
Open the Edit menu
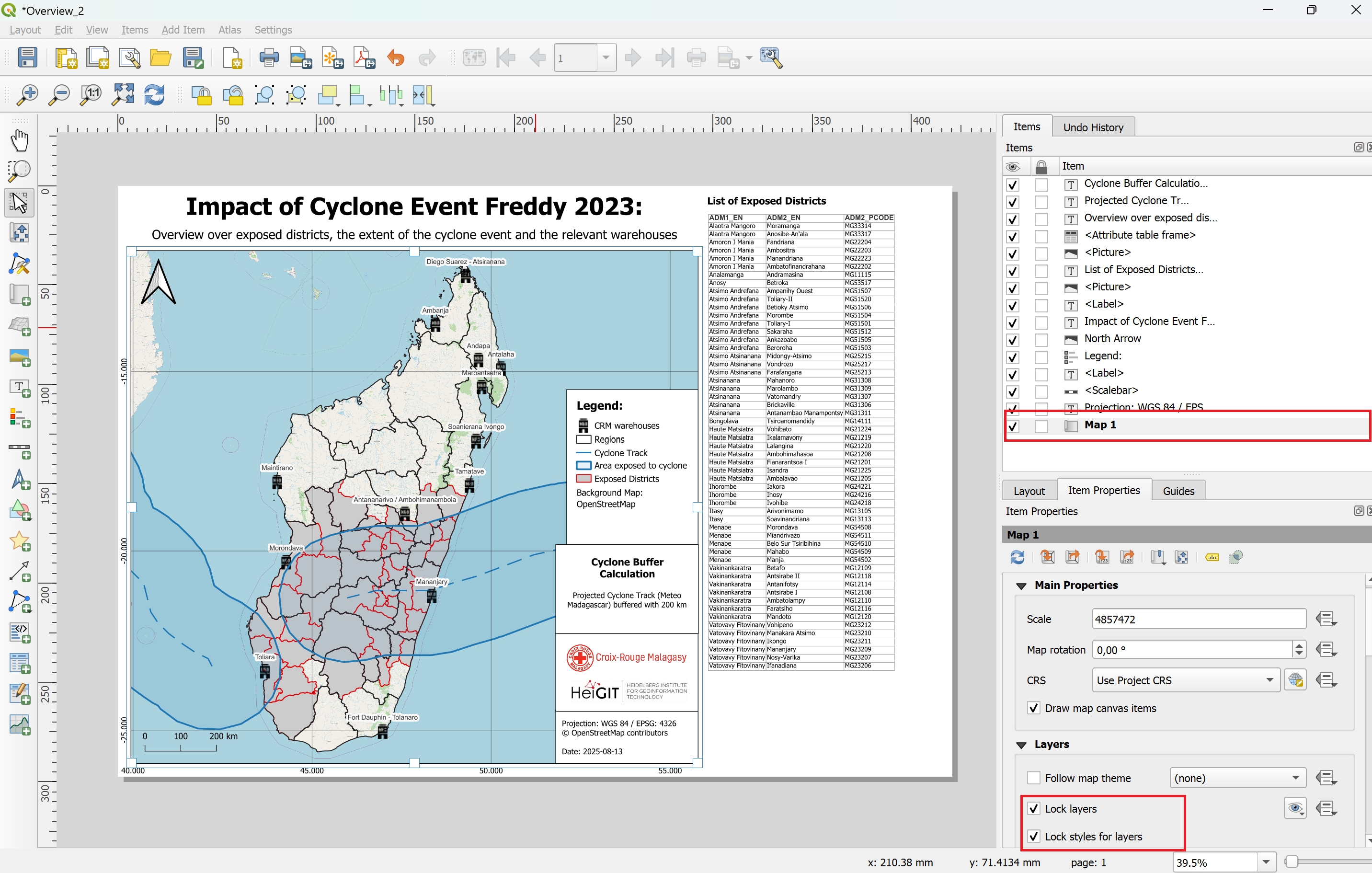click(63, 30)
